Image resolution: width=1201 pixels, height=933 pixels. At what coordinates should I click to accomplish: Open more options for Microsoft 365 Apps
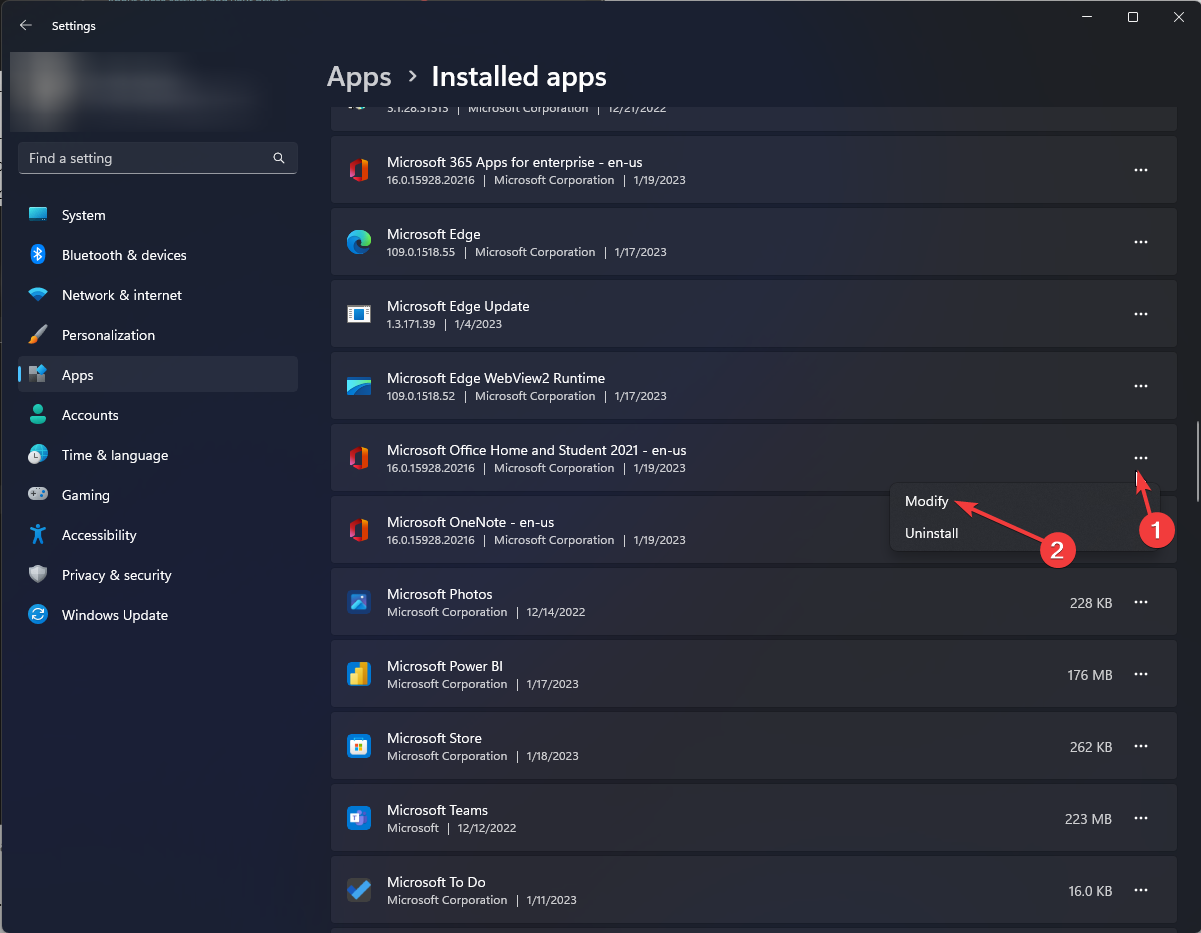click(1140, 171)
